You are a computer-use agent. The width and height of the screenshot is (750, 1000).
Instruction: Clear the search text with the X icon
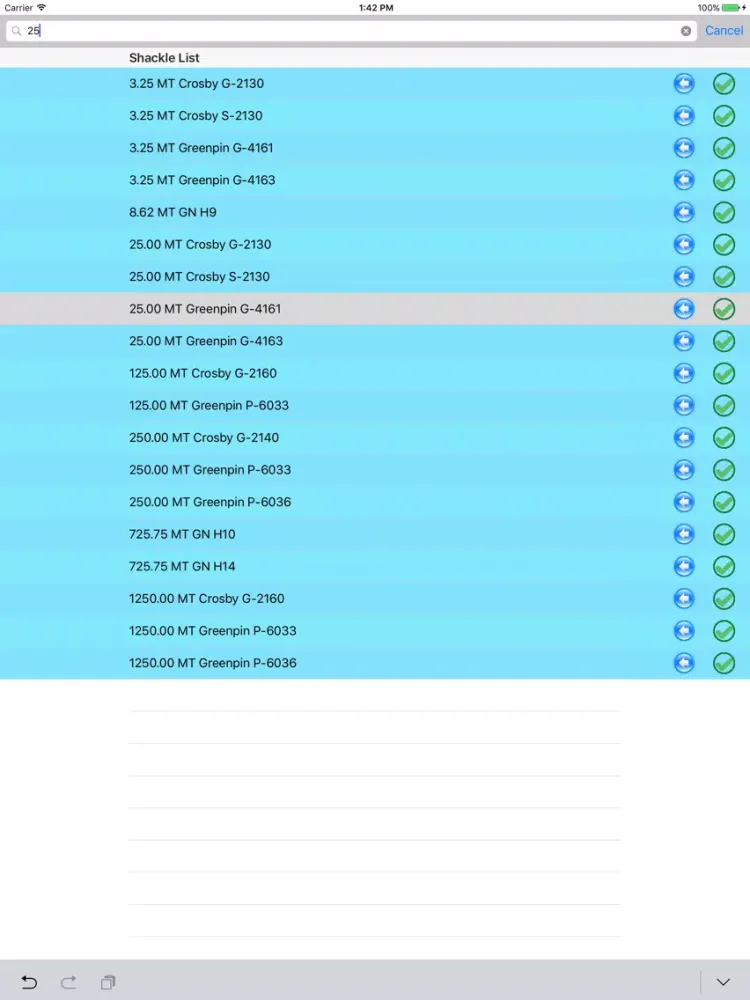point(686,31)
